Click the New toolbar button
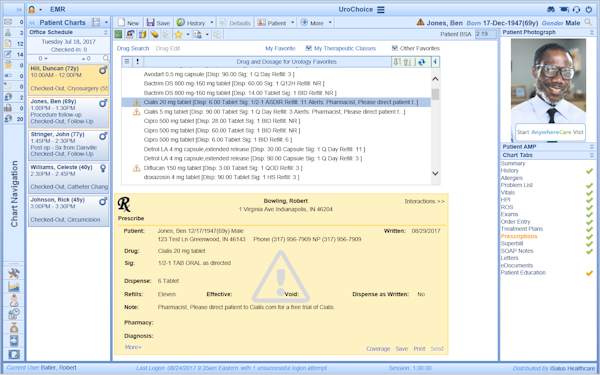 tap(128, 23)
